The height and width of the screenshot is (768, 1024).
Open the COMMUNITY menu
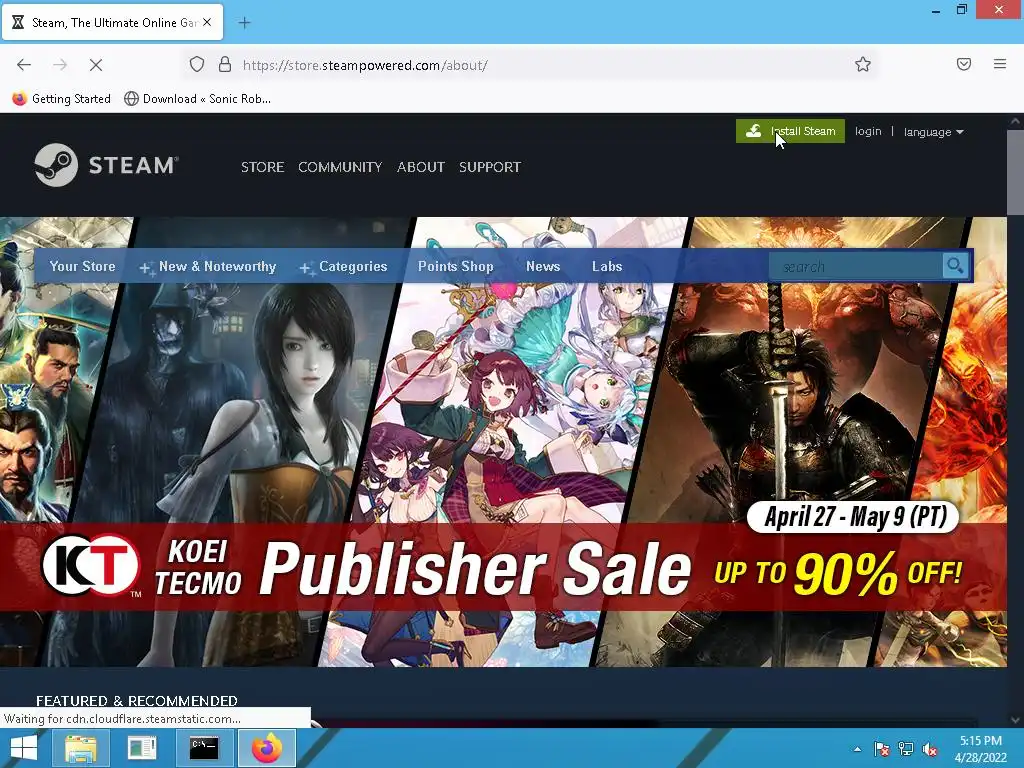(x=340, y=167)
